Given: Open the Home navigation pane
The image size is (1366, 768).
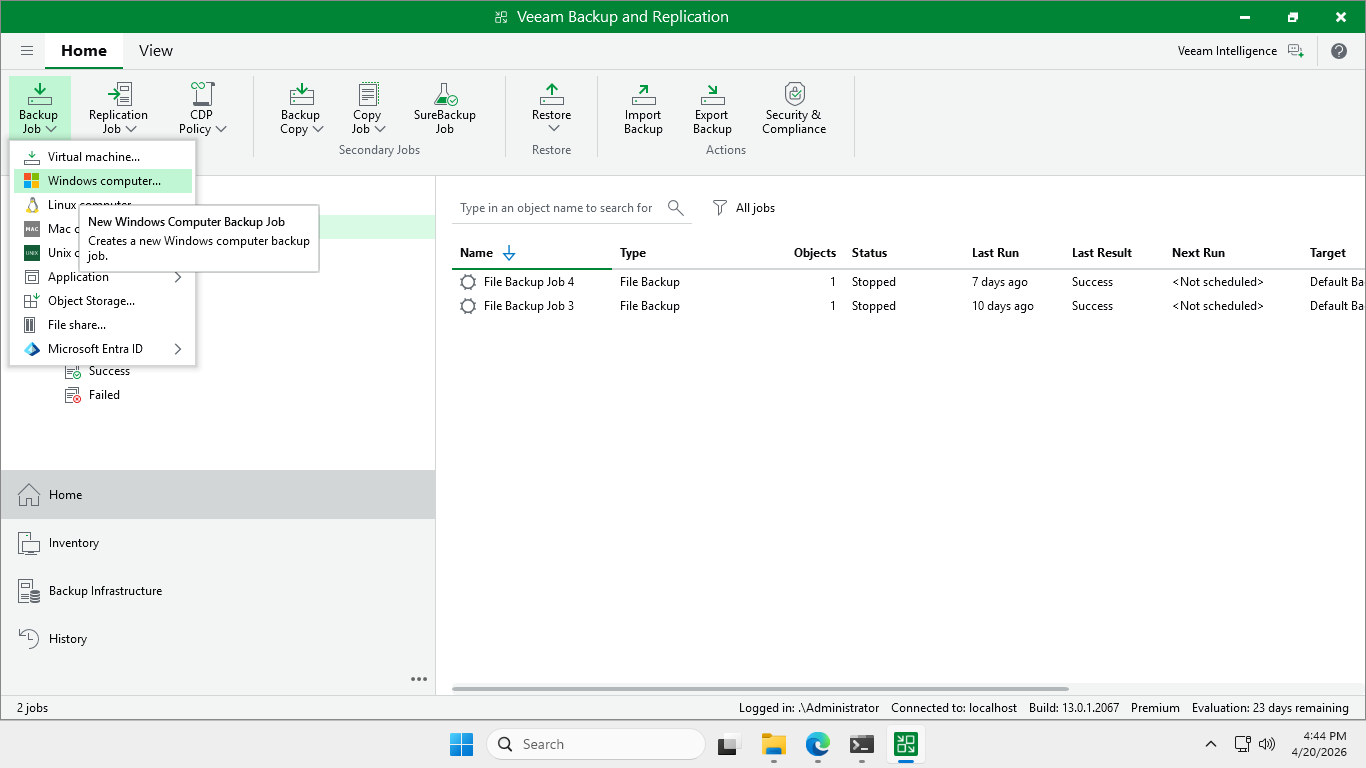Looking at the screenshot, I should click(218, 495).
